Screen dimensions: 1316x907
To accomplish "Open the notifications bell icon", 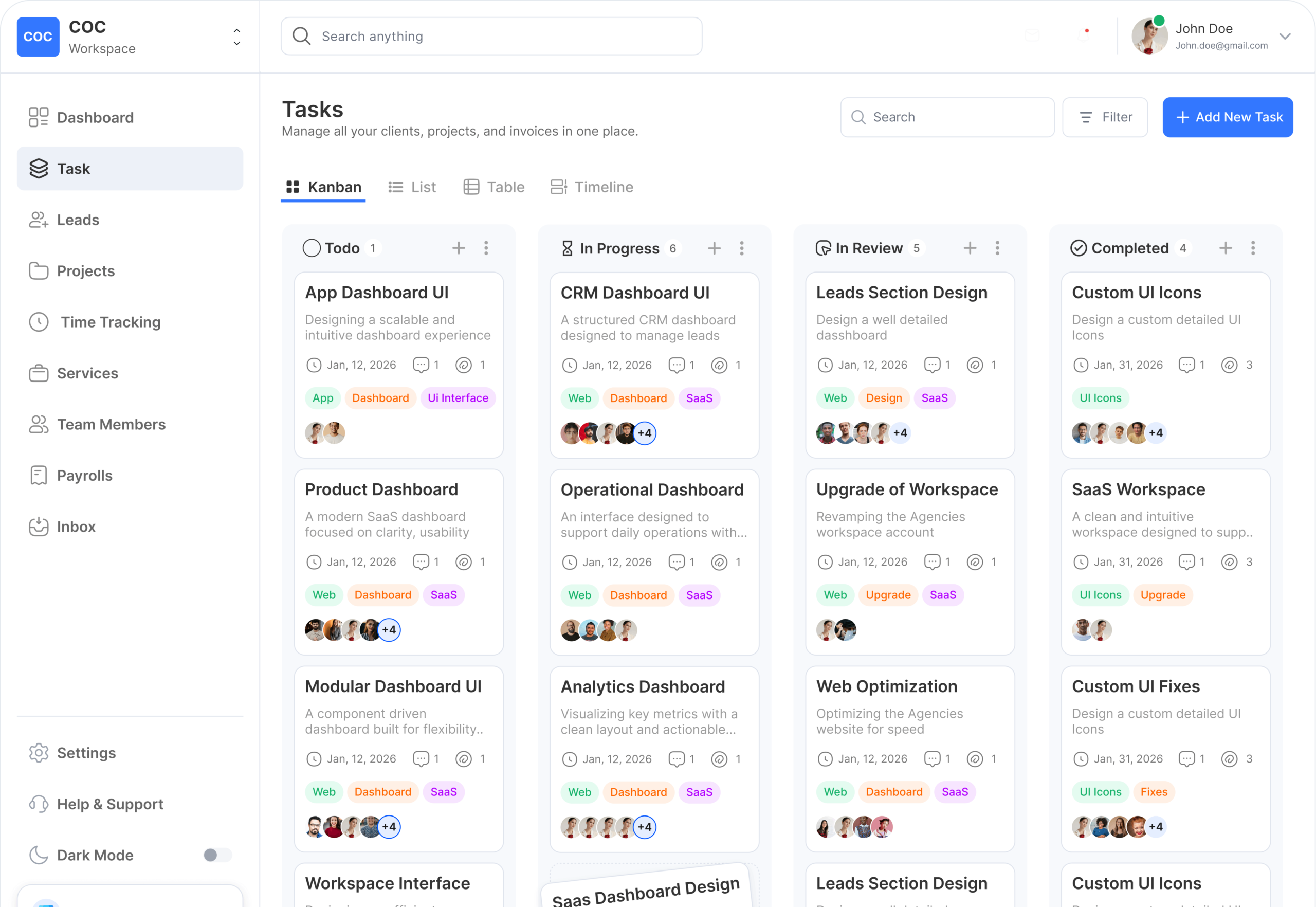I will (1084, 35).
